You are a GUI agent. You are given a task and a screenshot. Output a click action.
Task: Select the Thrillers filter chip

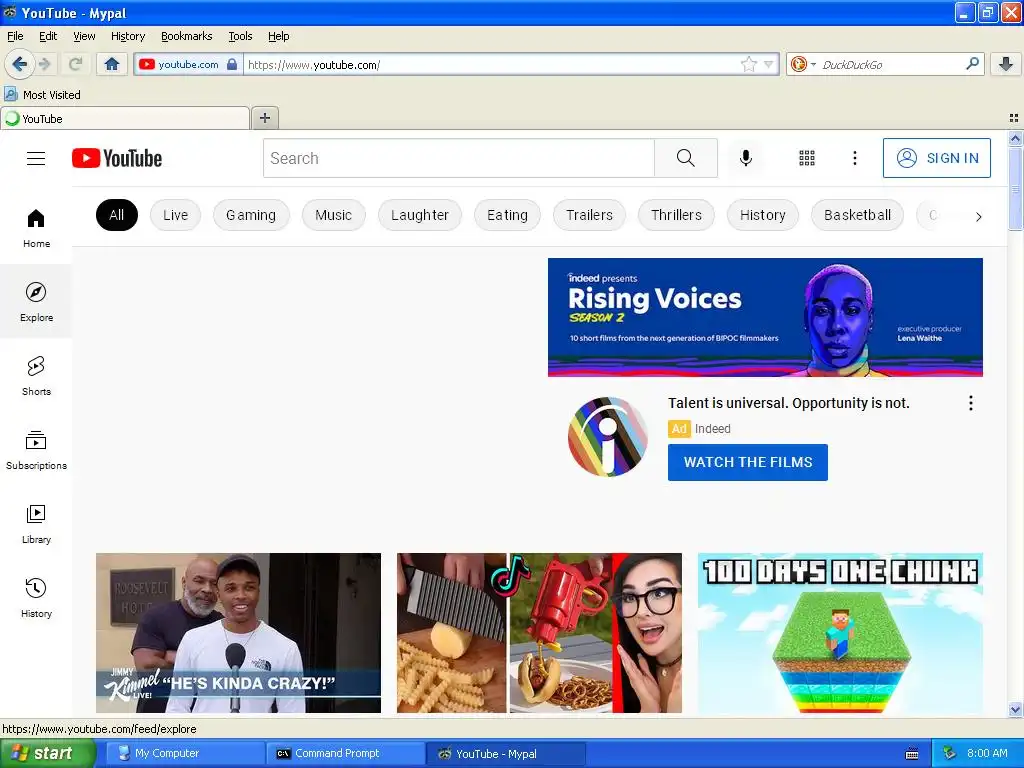click(677, 215)
